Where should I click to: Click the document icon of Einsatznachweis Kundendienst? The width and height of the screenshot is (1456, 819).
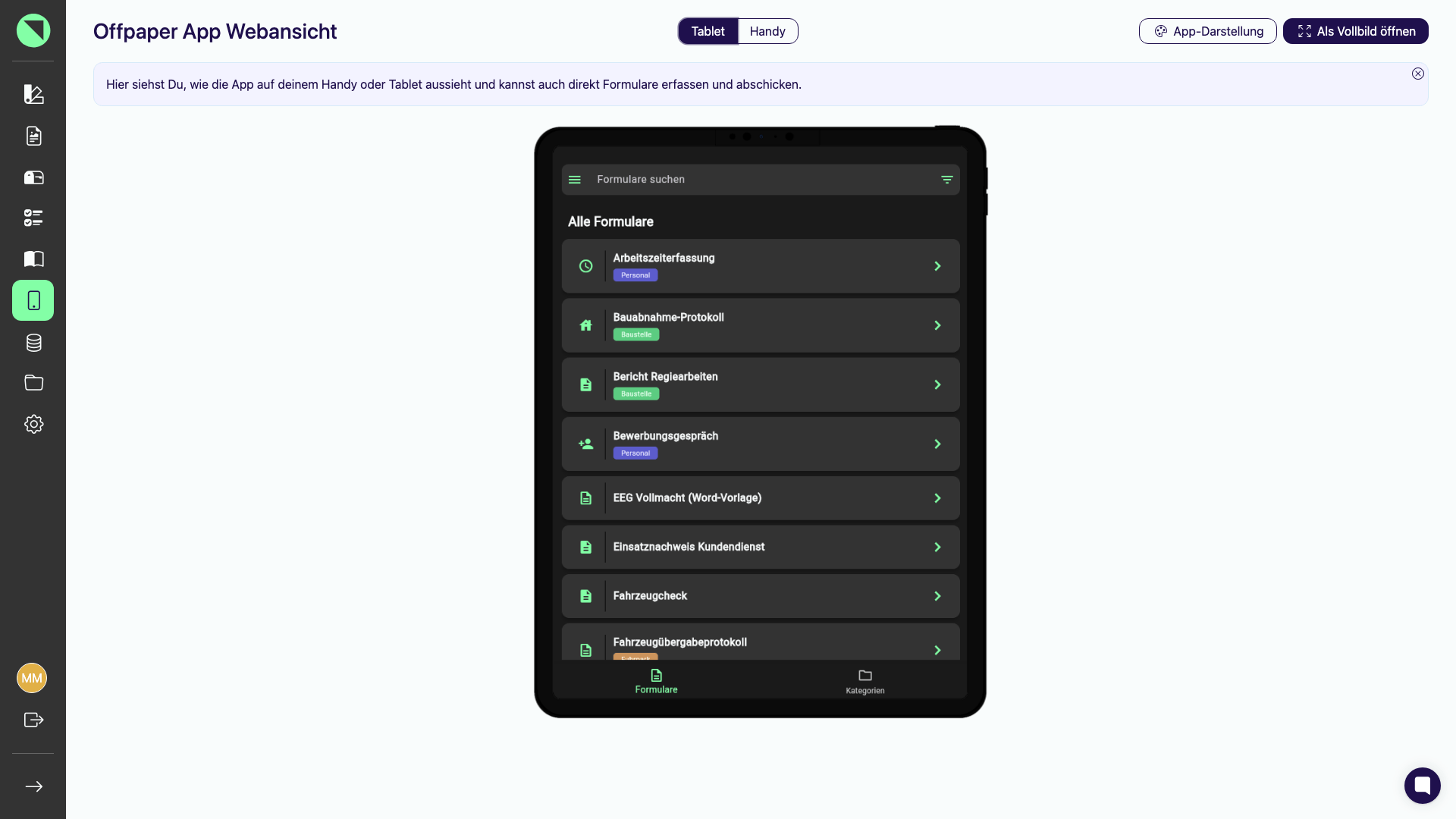(585, 547)
